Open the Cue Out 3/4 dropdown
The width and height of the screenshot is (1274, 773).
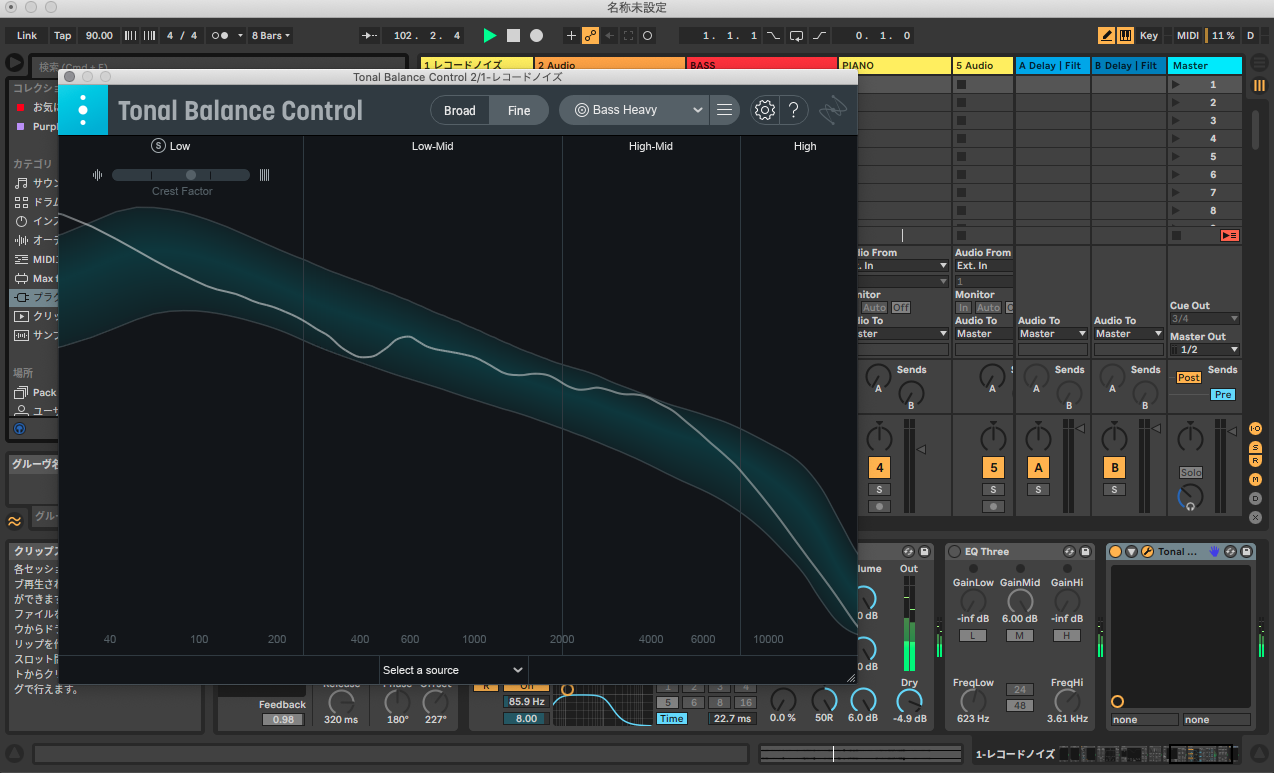(x=1205, y=319)
